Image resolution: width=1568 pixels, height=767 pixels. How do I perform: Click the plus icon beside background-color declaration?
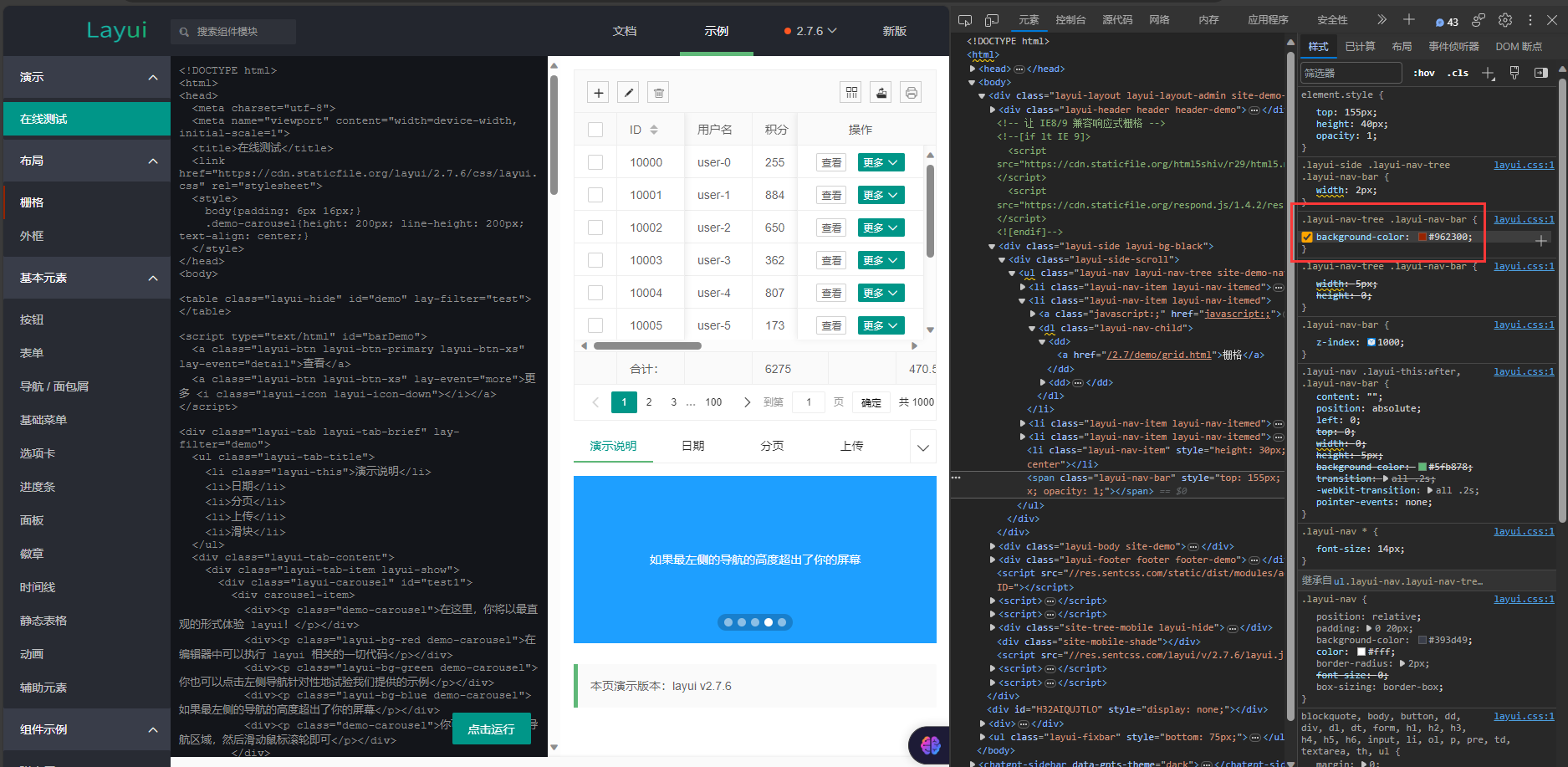coord(1541,241)
